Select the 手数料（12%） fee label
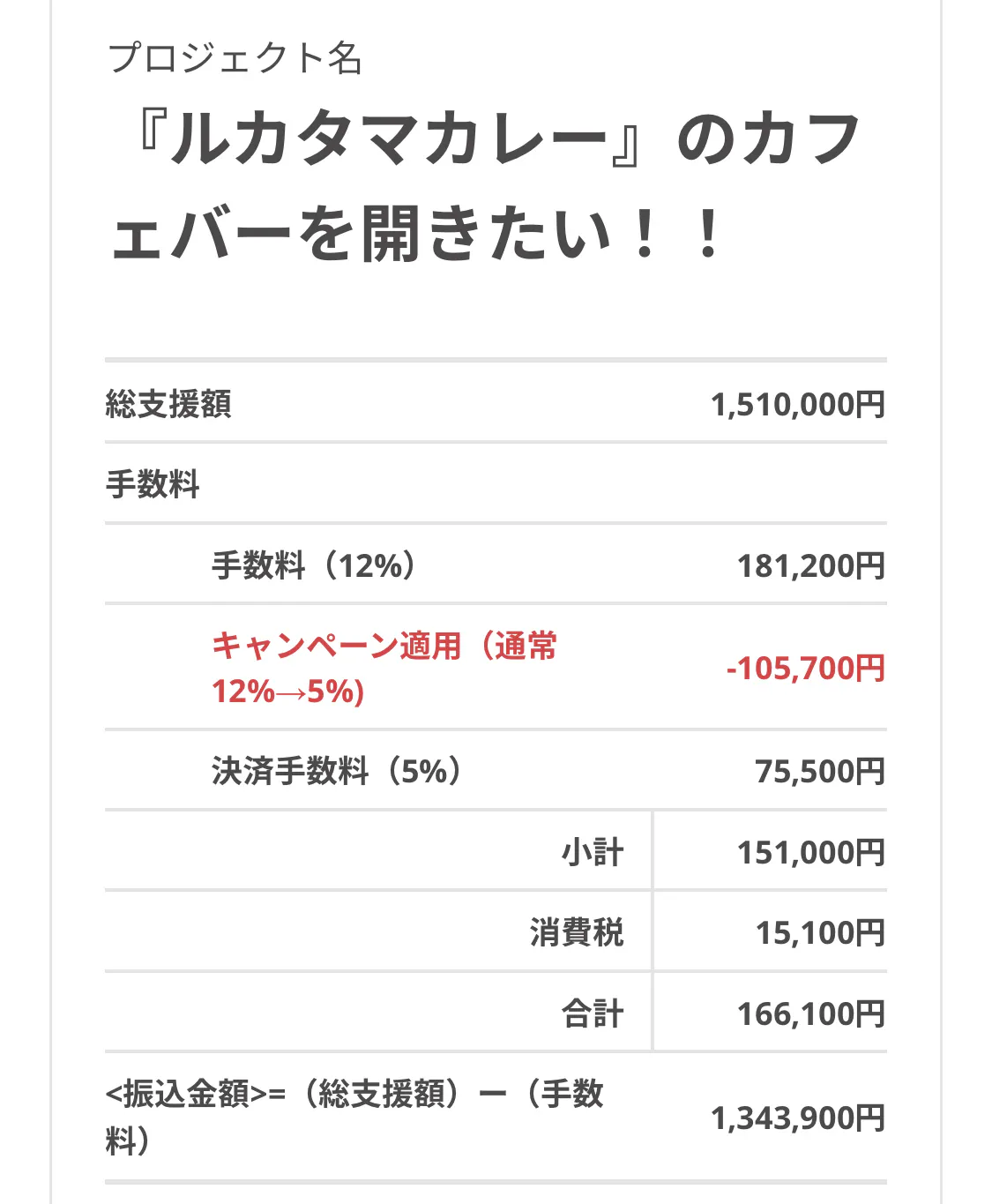 [x=314, y=565]
